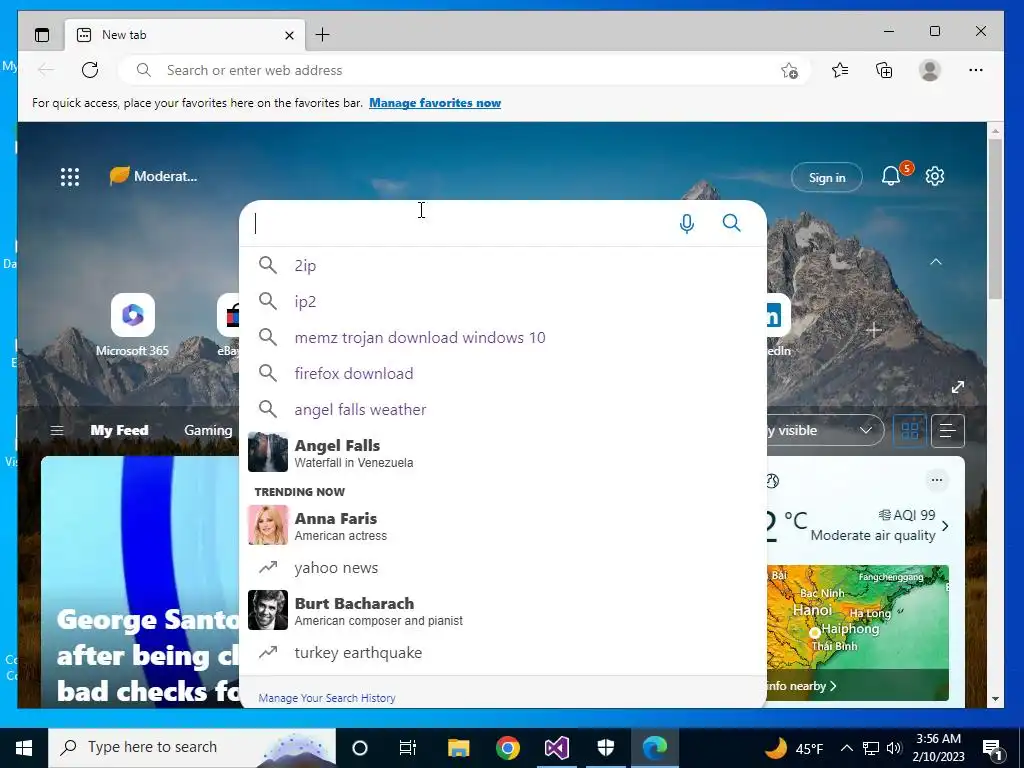Open the content visible dropdown
This screenshot has width=1024, height=768.
825,430
